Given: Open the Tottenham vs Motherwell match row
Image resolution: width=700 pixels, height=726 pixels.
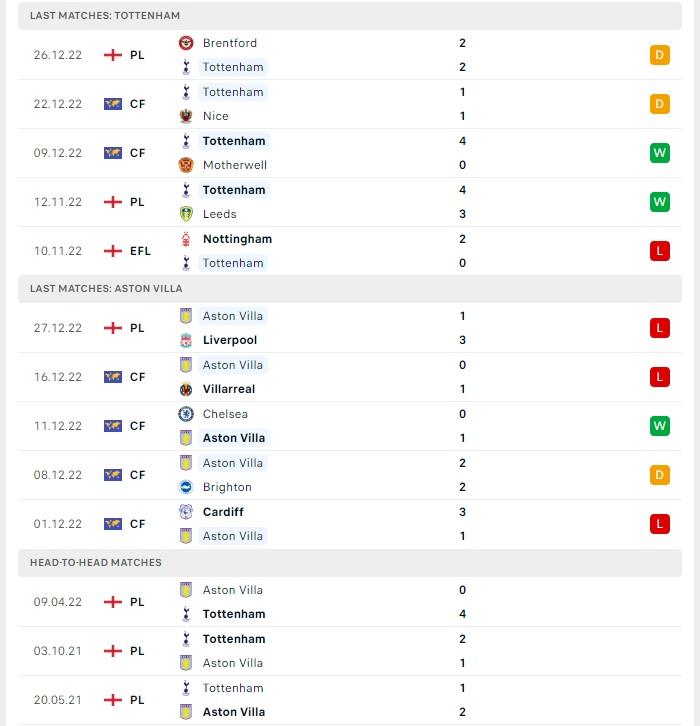Looking at the screenshot, I should point(350,153).
